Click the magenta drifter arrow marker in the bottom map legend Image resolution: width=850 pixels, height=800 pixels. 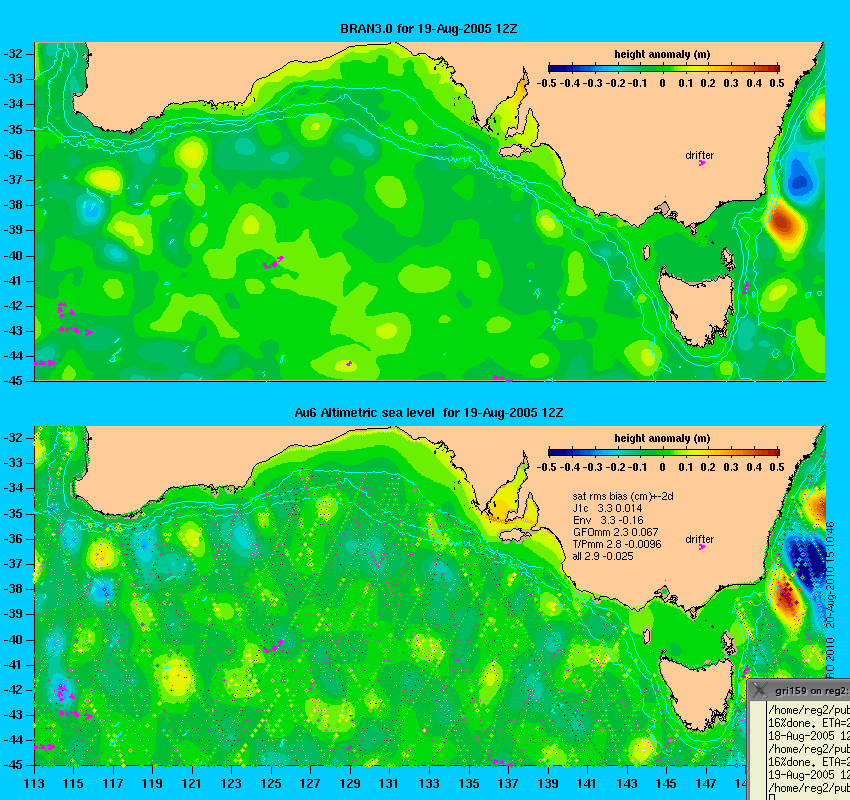coord(701,547)
